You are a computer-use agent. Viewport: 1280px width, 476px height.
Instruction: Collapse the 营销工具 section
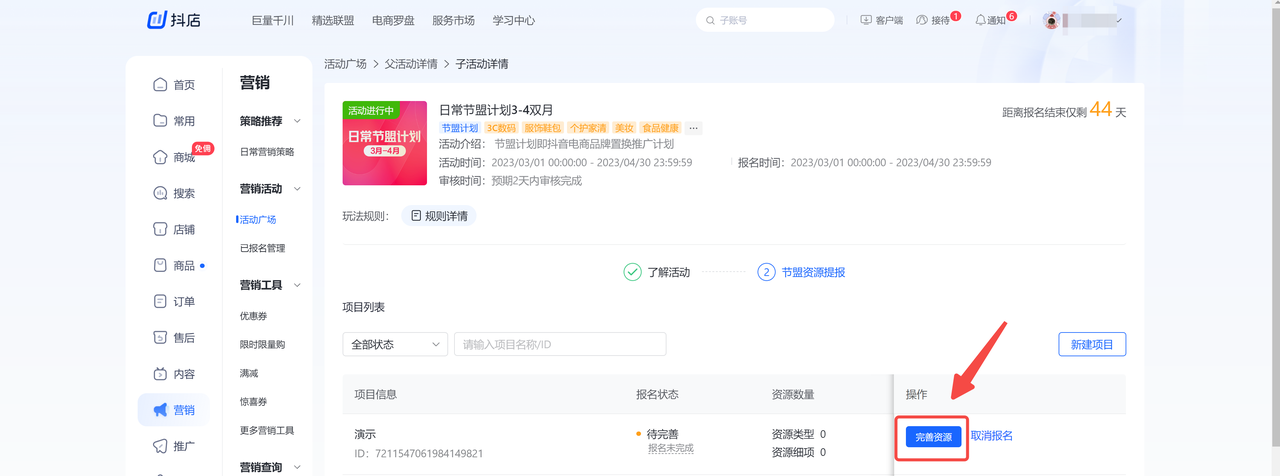(297, 285)
